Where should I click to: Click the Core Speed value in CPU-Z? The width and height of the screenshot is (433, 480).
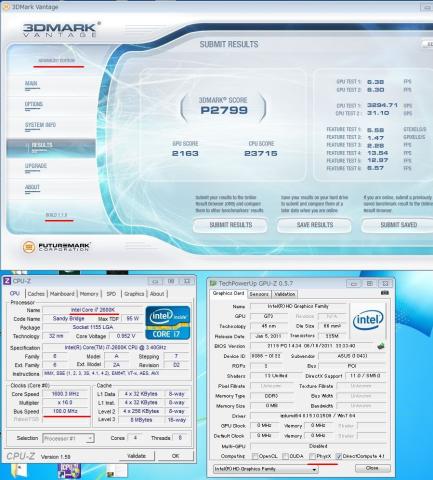(x=65, y=394)
